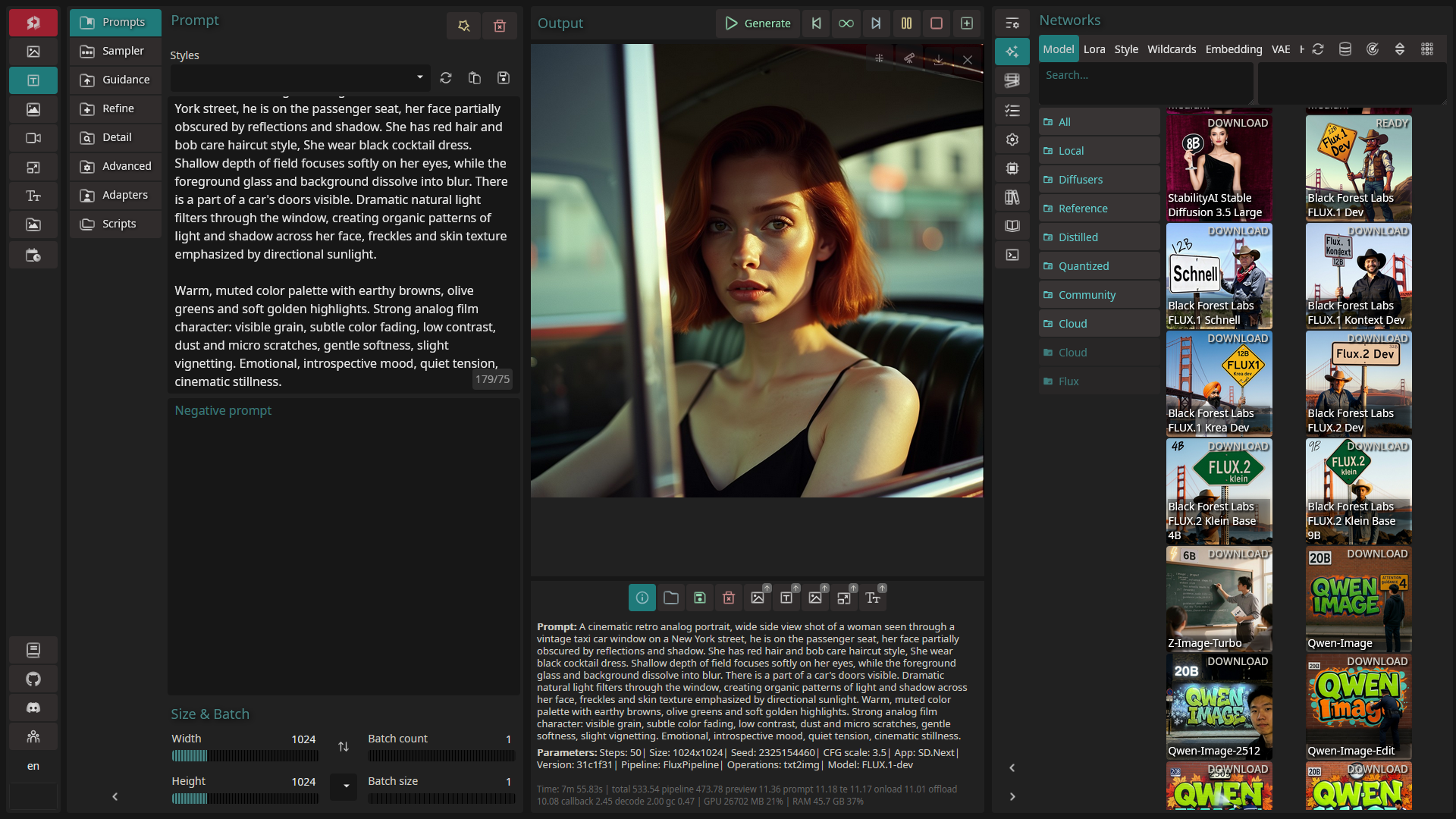Clear prompt using the trash icon
The image size is (1456, 819).
[500, 26]
